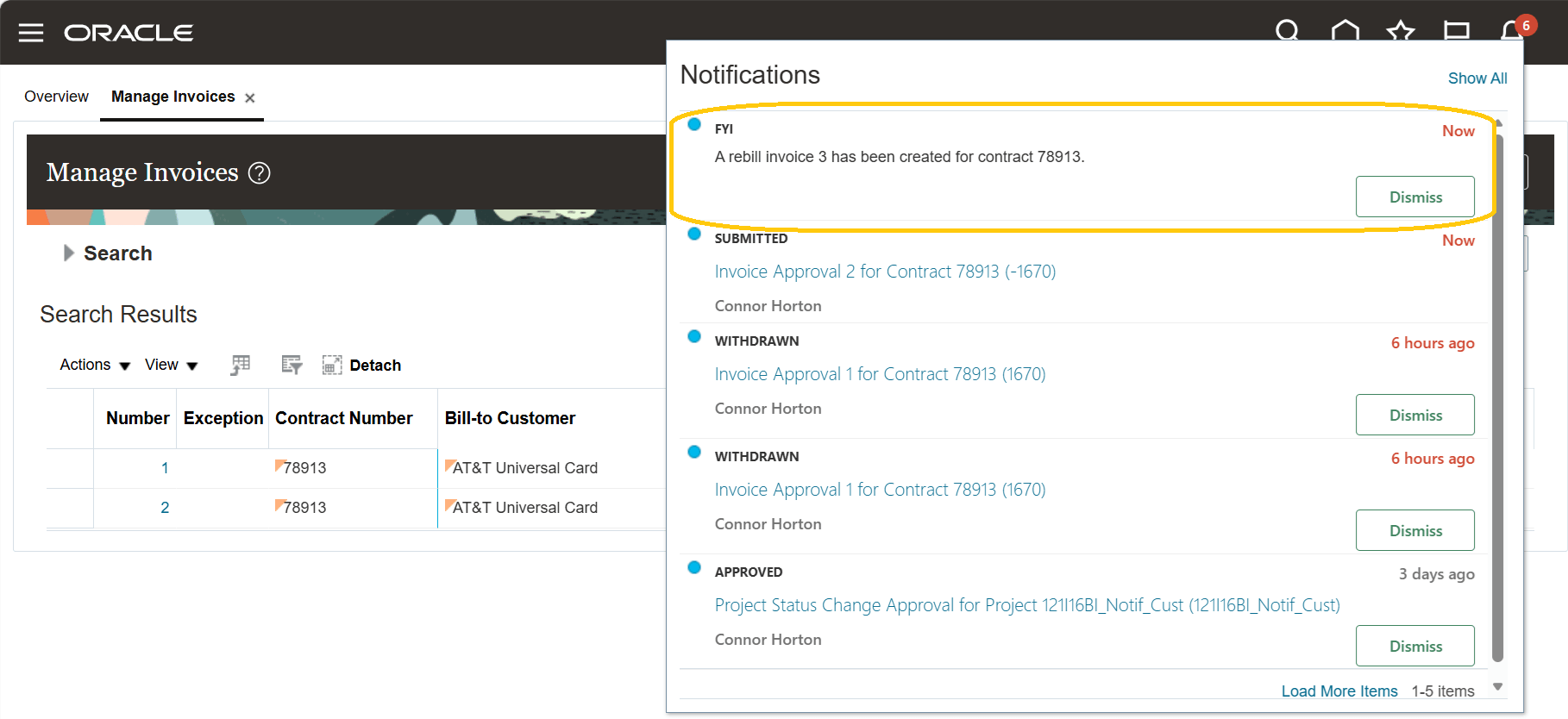Sort by Contract Number column header
Image resolution: width=1568 pixels, height=719 pixels.
point(343,418)
